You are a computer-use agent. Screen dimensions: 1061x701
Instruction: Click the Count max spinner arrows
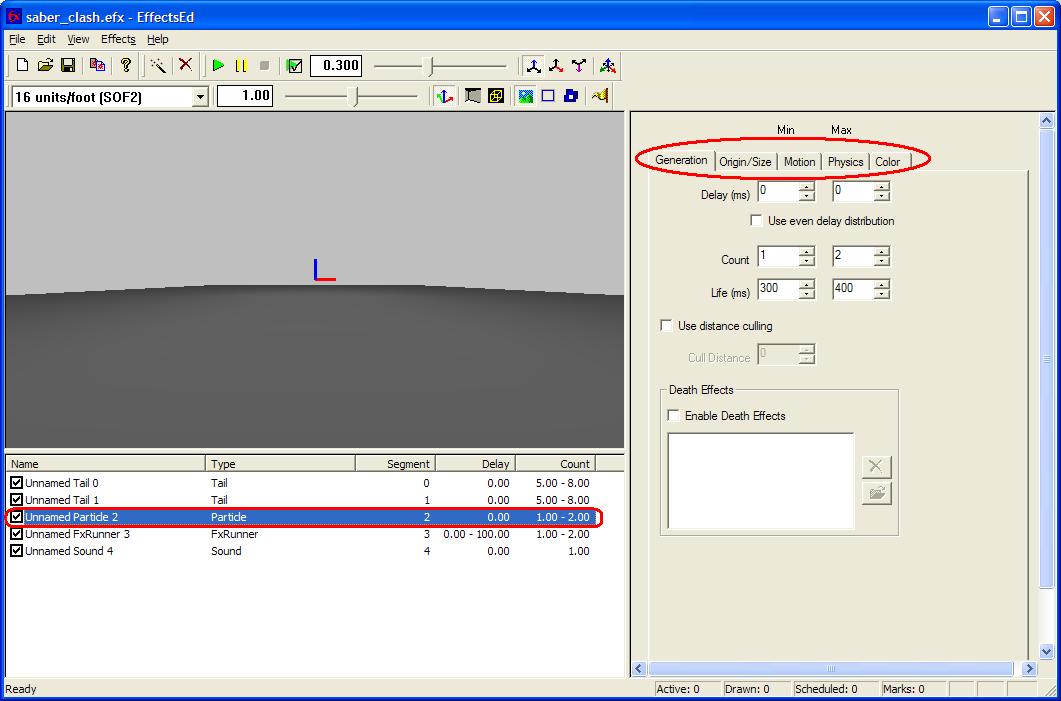click(881, 257)
